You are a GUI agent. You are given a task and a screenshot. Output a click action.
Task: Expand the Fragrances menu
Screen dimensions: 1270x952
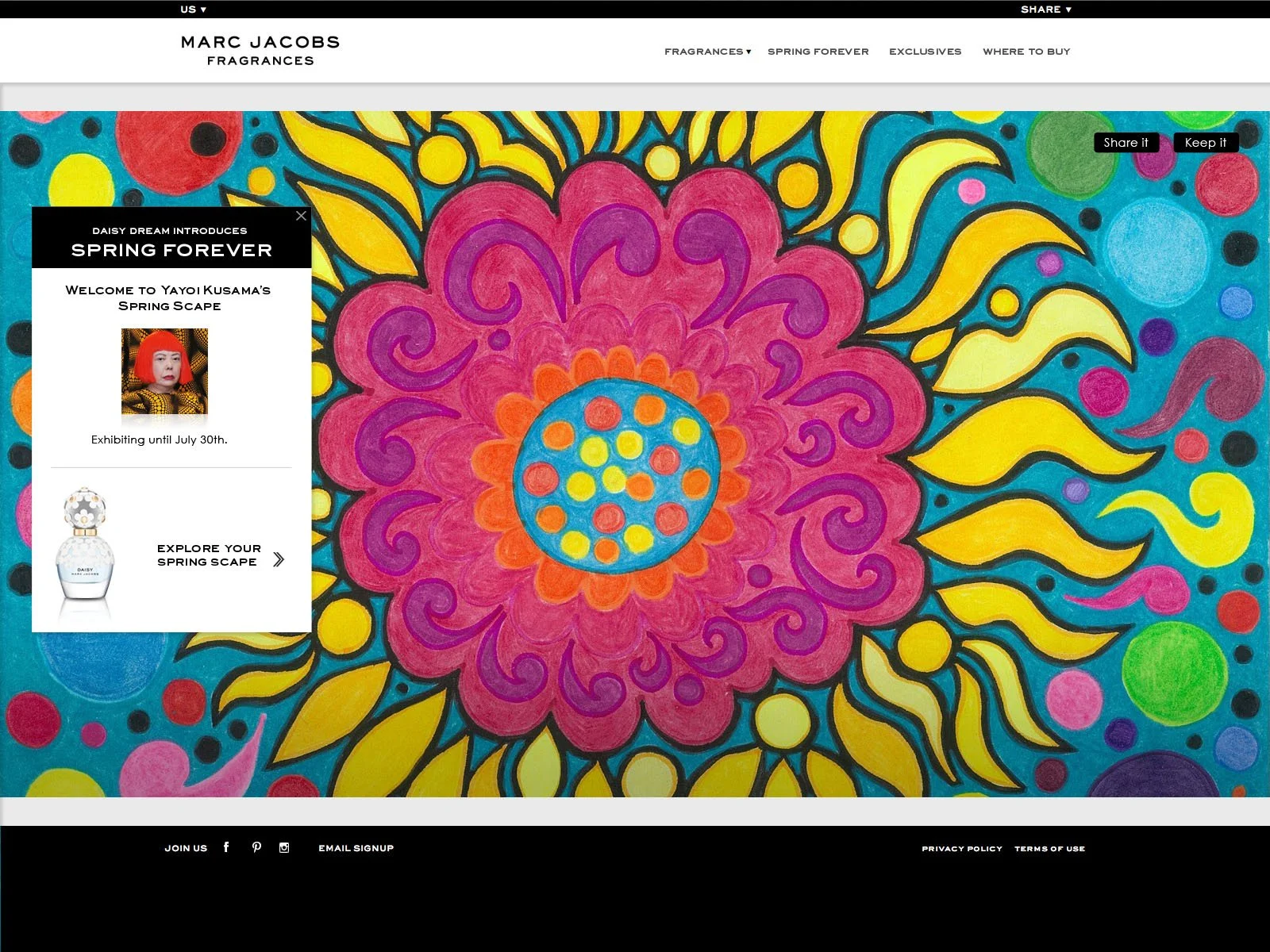point(707,52)
